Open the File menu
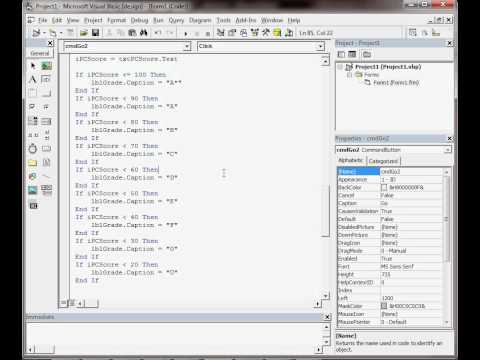Image resolution: width=480 pixels, height=360 pixels. (x=42, y=20)
